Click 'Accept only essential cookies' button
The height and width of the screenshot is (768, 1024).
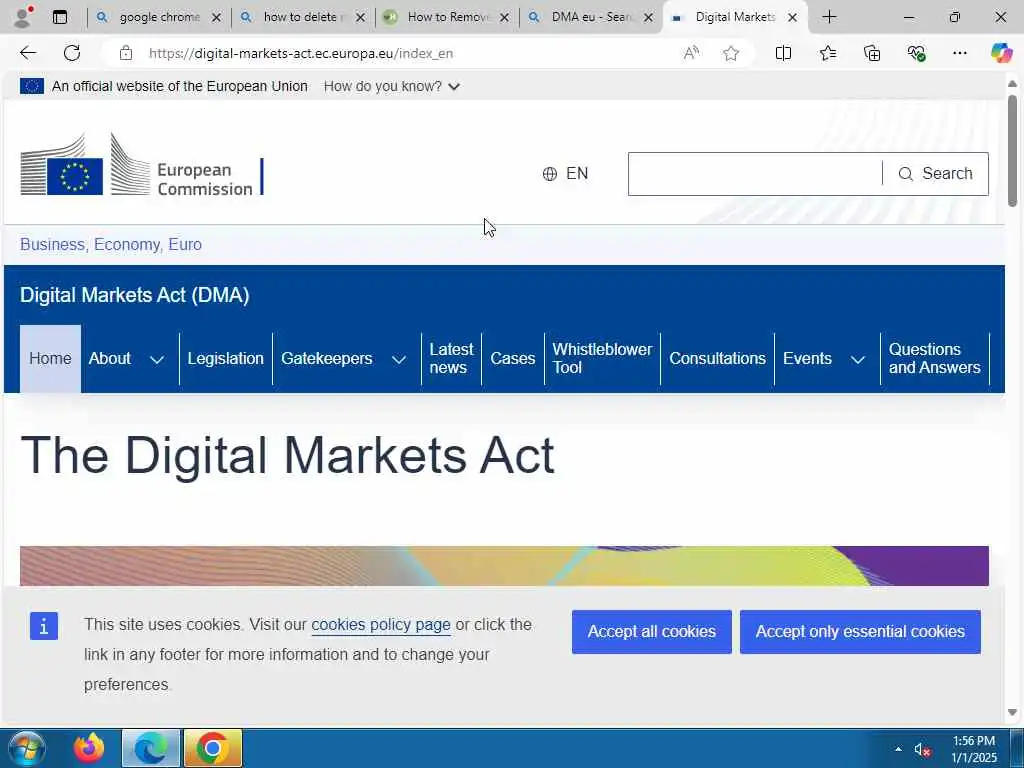click(x=860, y=632)
